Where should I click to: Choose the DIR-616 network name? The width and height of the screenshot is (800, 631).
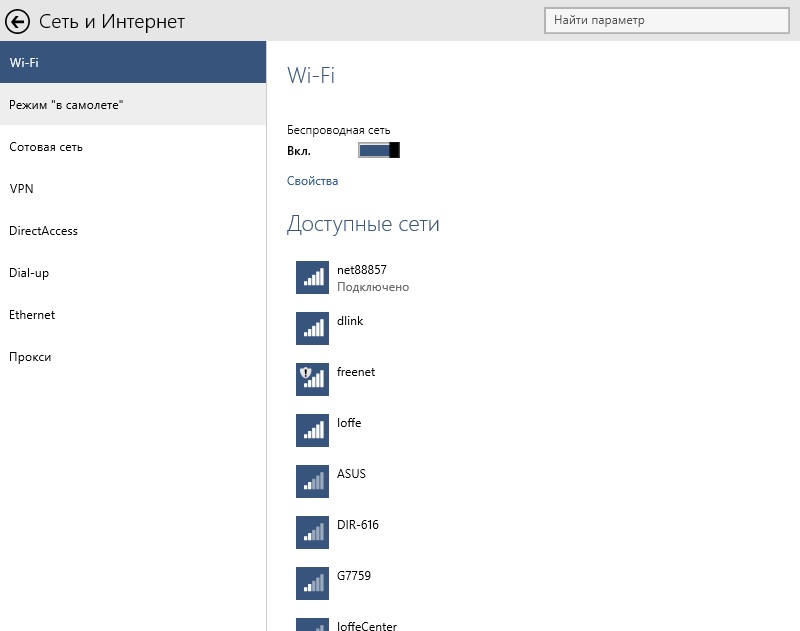click(x=358, y=525)
